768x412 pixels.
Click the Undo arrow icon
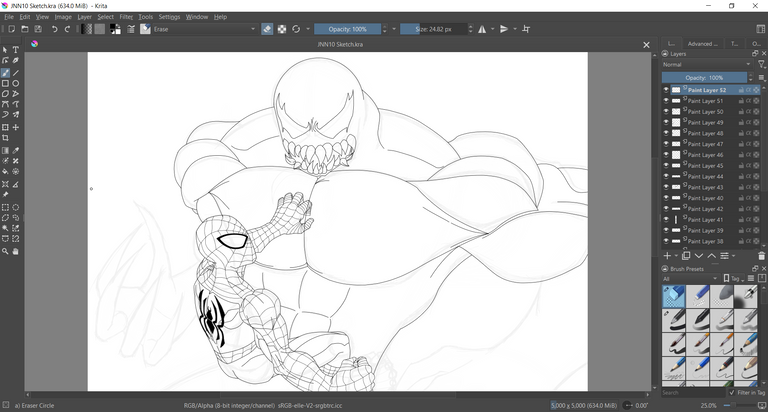[x=54, y=29]
